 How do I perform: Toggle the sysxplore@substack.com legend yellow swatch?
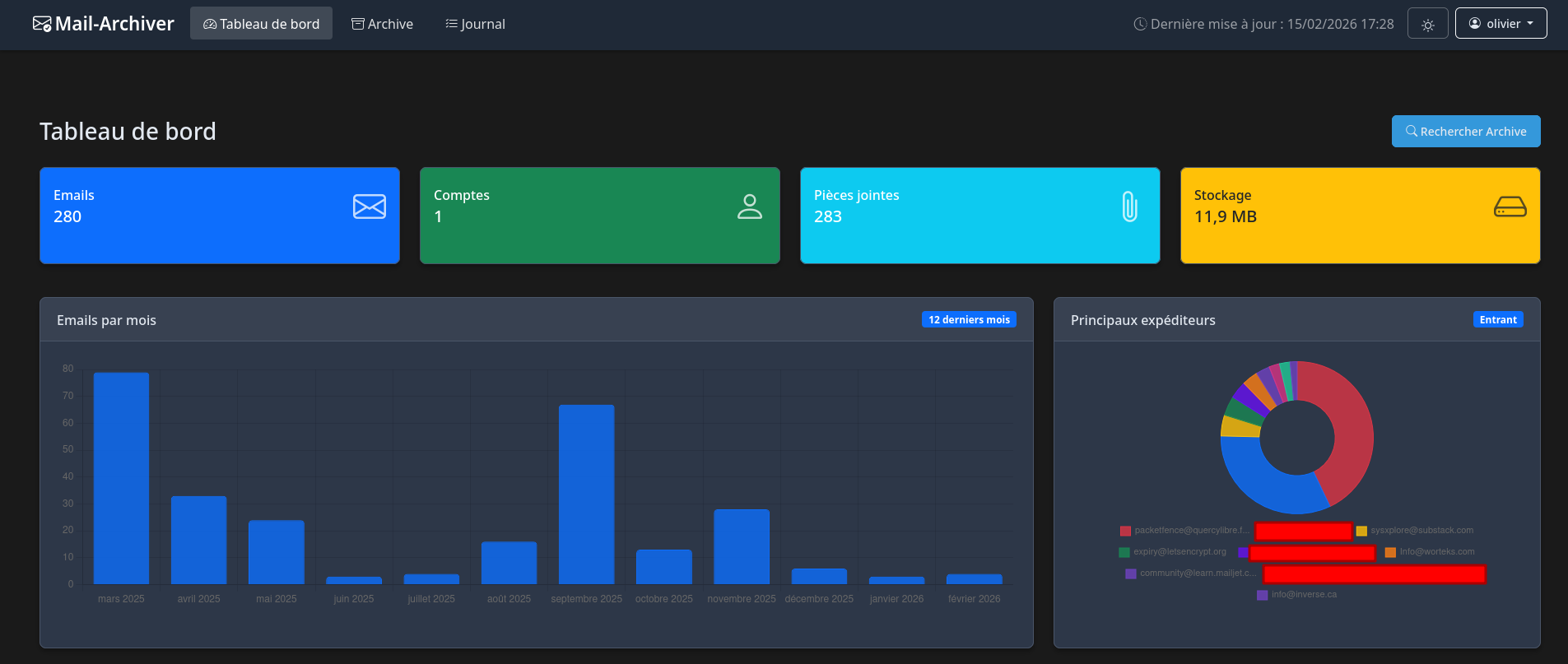[x=1361, y=531]
